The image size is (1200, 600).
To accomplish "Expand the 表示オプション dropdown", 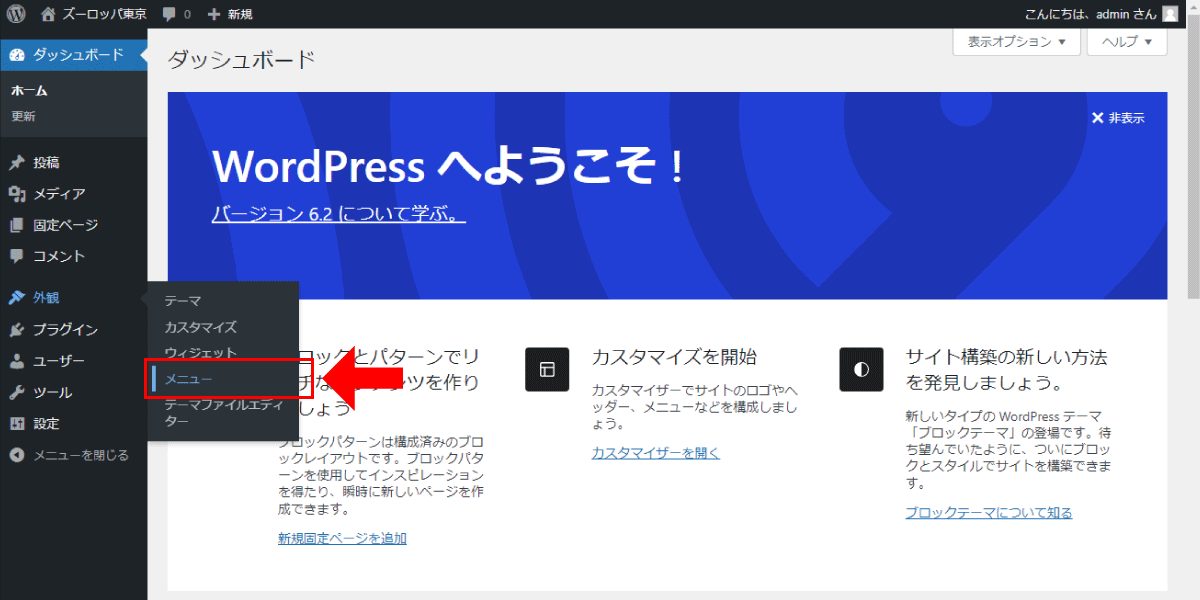I will pos(1017,42).
